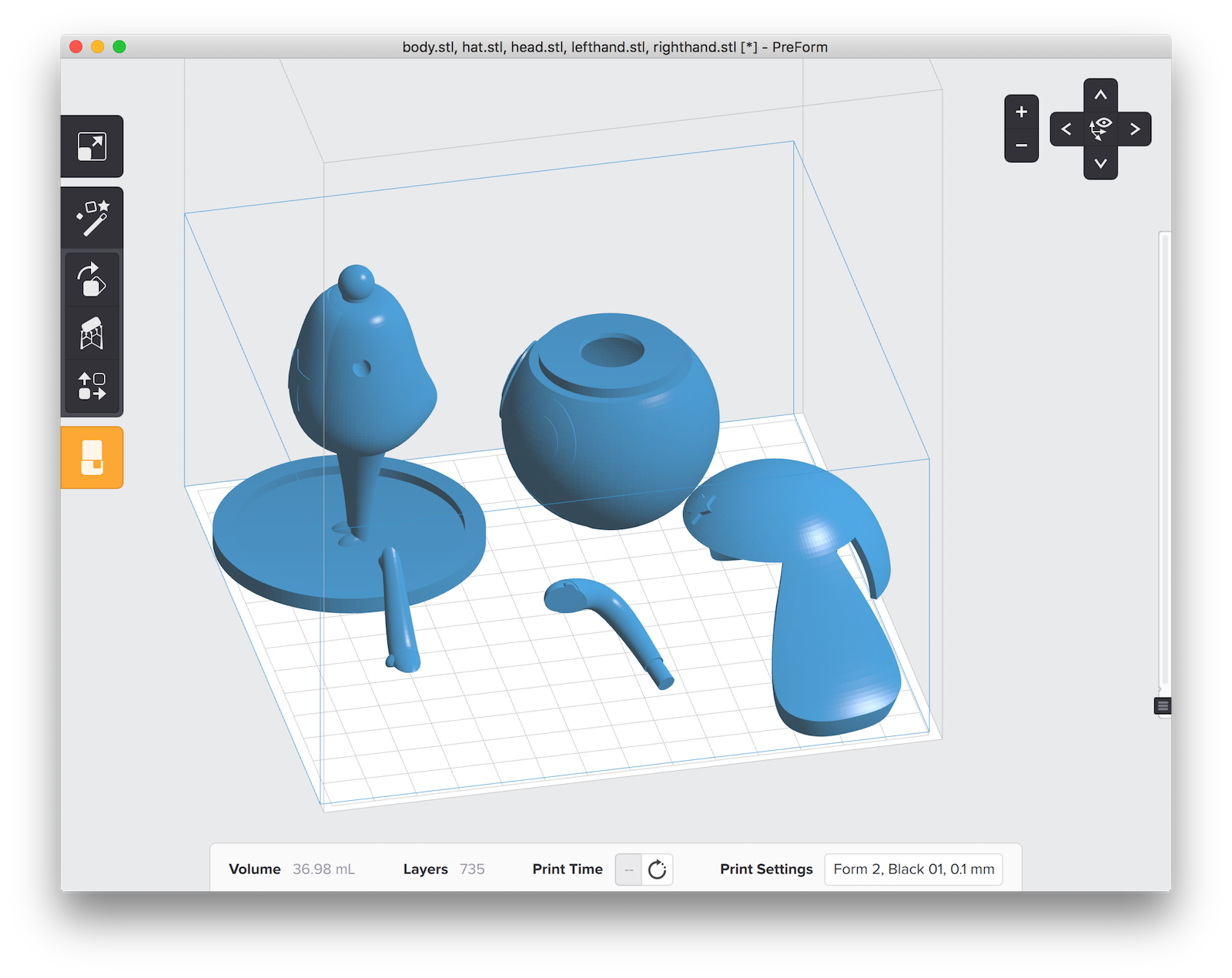
Task: Open Print Settings Form 2, Black 01 selector
Action: (x=913, y=869)
